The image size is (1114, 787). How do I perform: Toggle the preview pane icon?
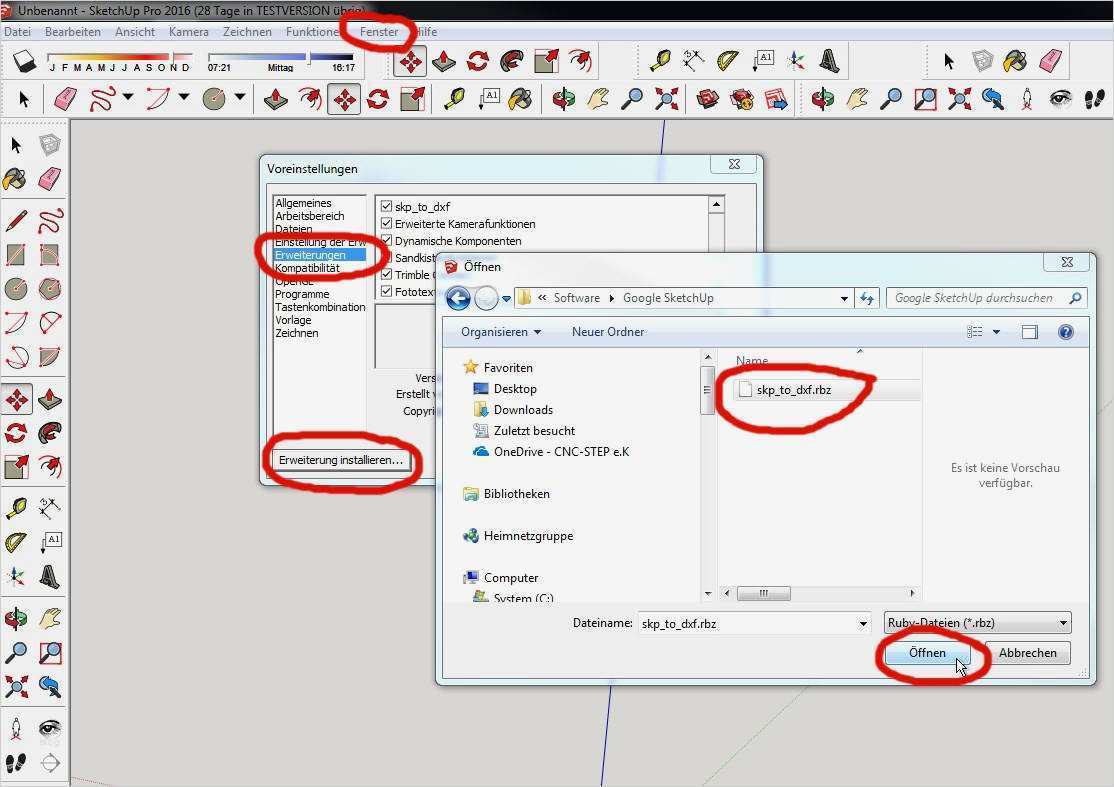coord(1029,332)
